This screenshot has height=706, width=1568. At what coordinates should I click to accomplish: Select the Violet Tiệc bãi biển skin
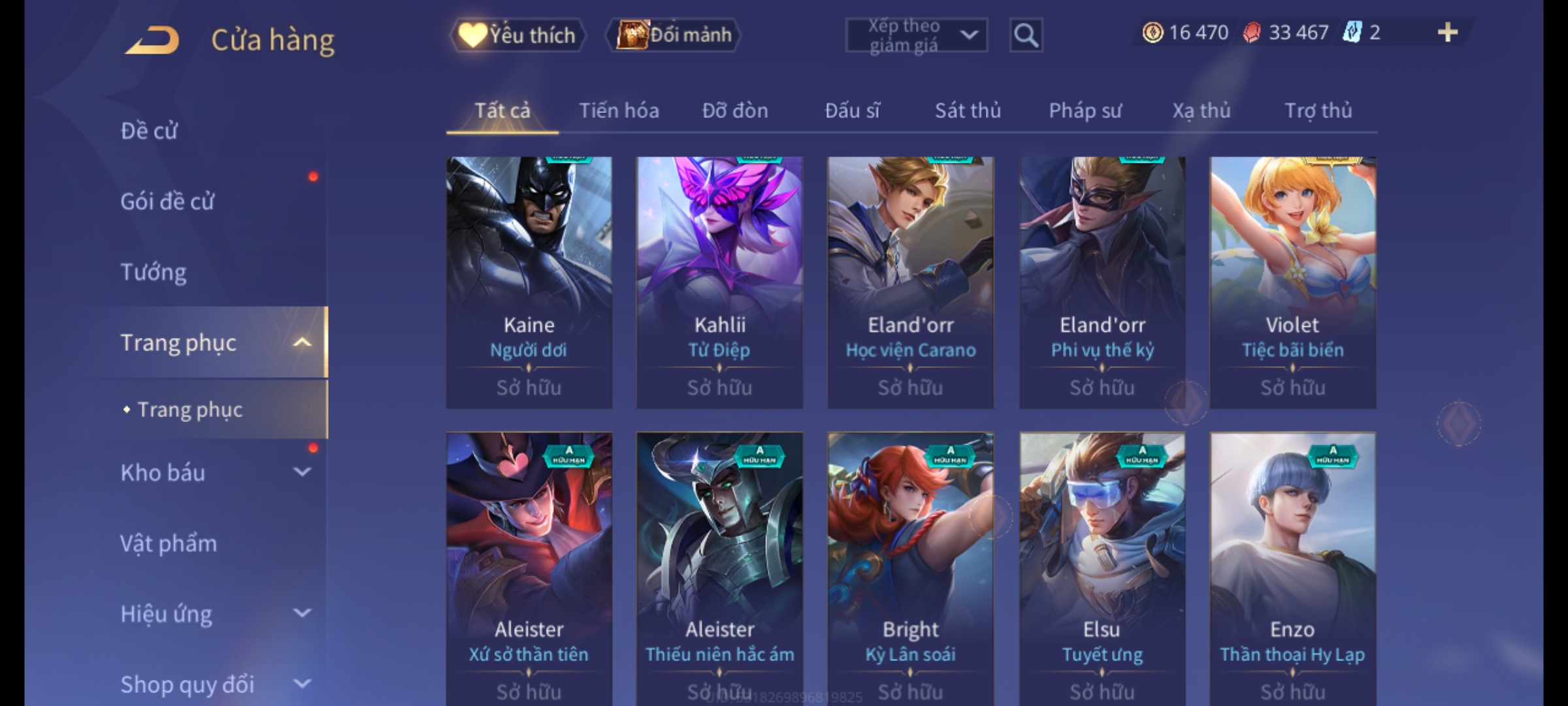(x=1293, y=282)
